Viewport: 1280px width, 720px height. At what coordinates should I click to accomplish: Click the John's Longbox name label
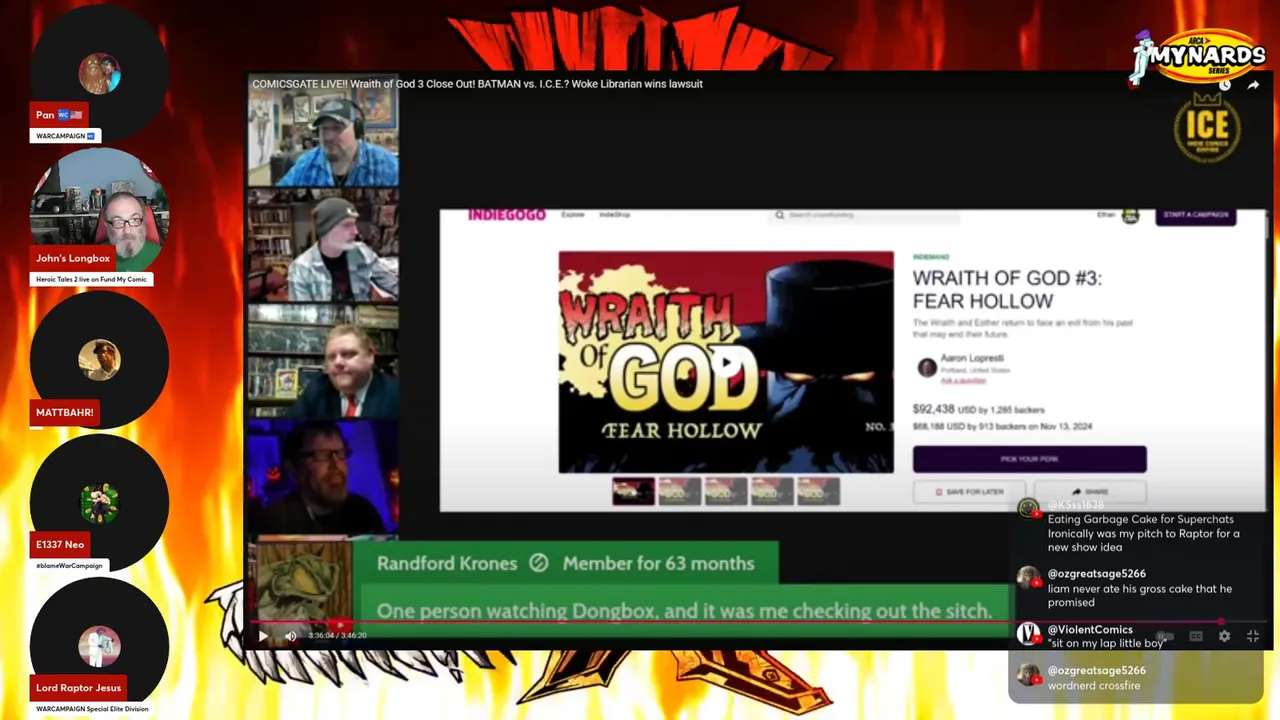coord(73,258)
